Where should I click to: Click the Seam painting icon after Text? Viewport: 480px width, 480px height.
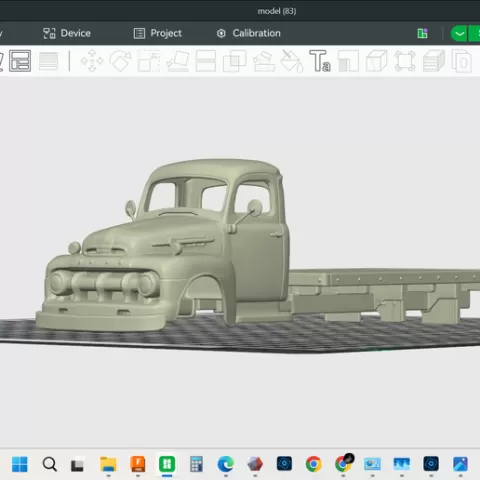tap(348, 61)
